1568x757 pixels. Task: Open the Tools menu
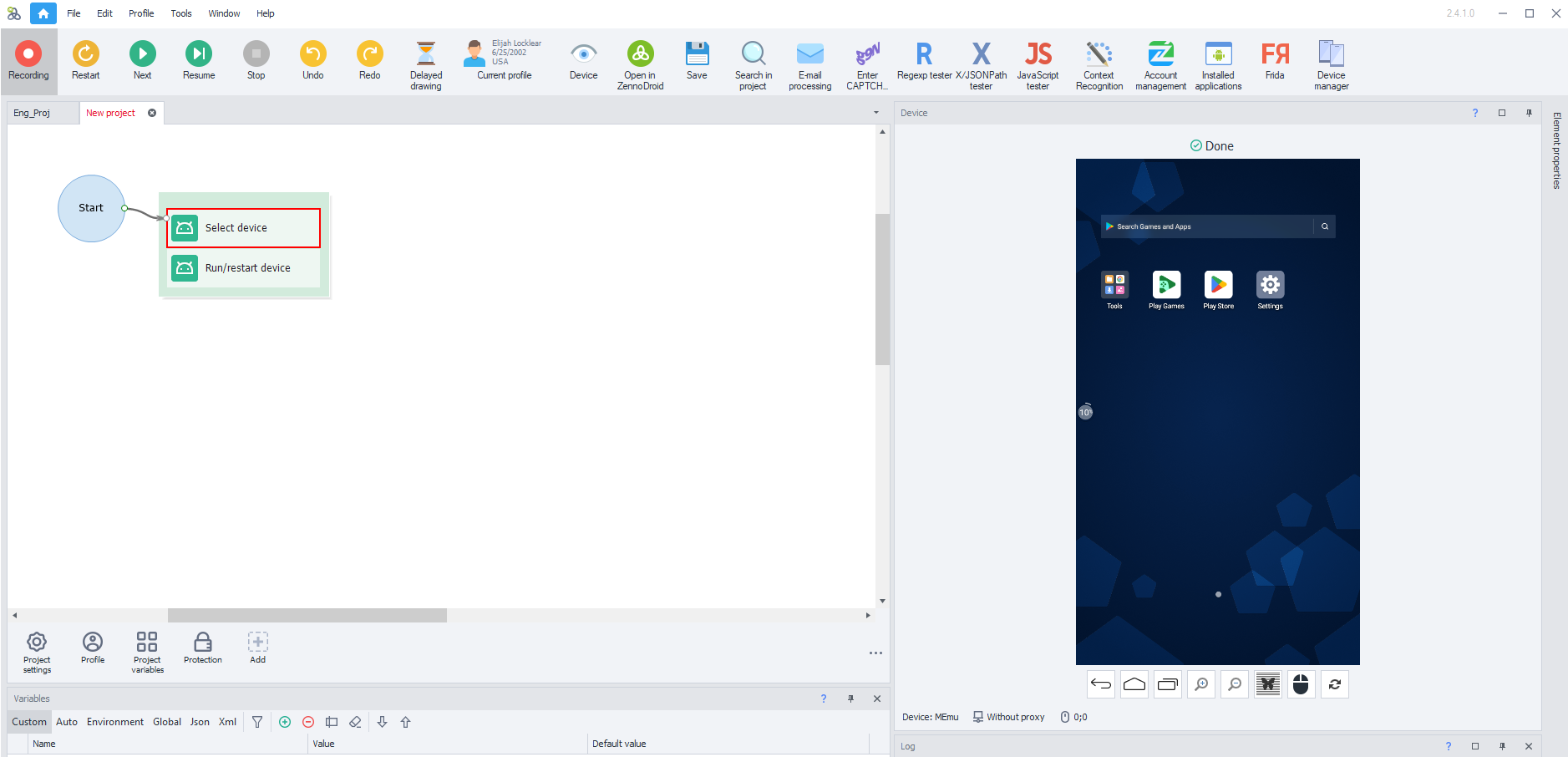181,13
